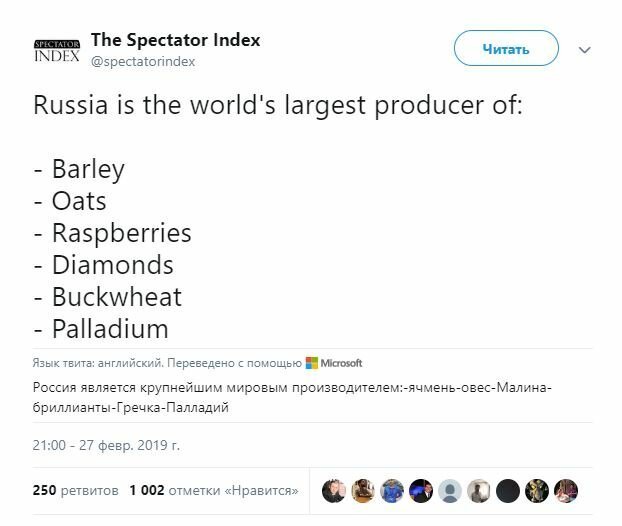
Task: Click the 'Russia is the world's largest producer' text
Action: coord(278,105)
